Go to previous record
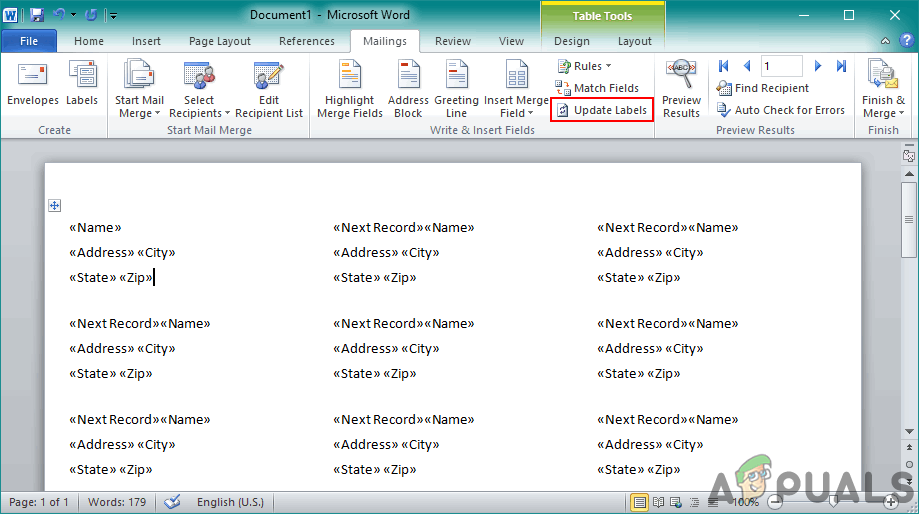 pos(747,66)
